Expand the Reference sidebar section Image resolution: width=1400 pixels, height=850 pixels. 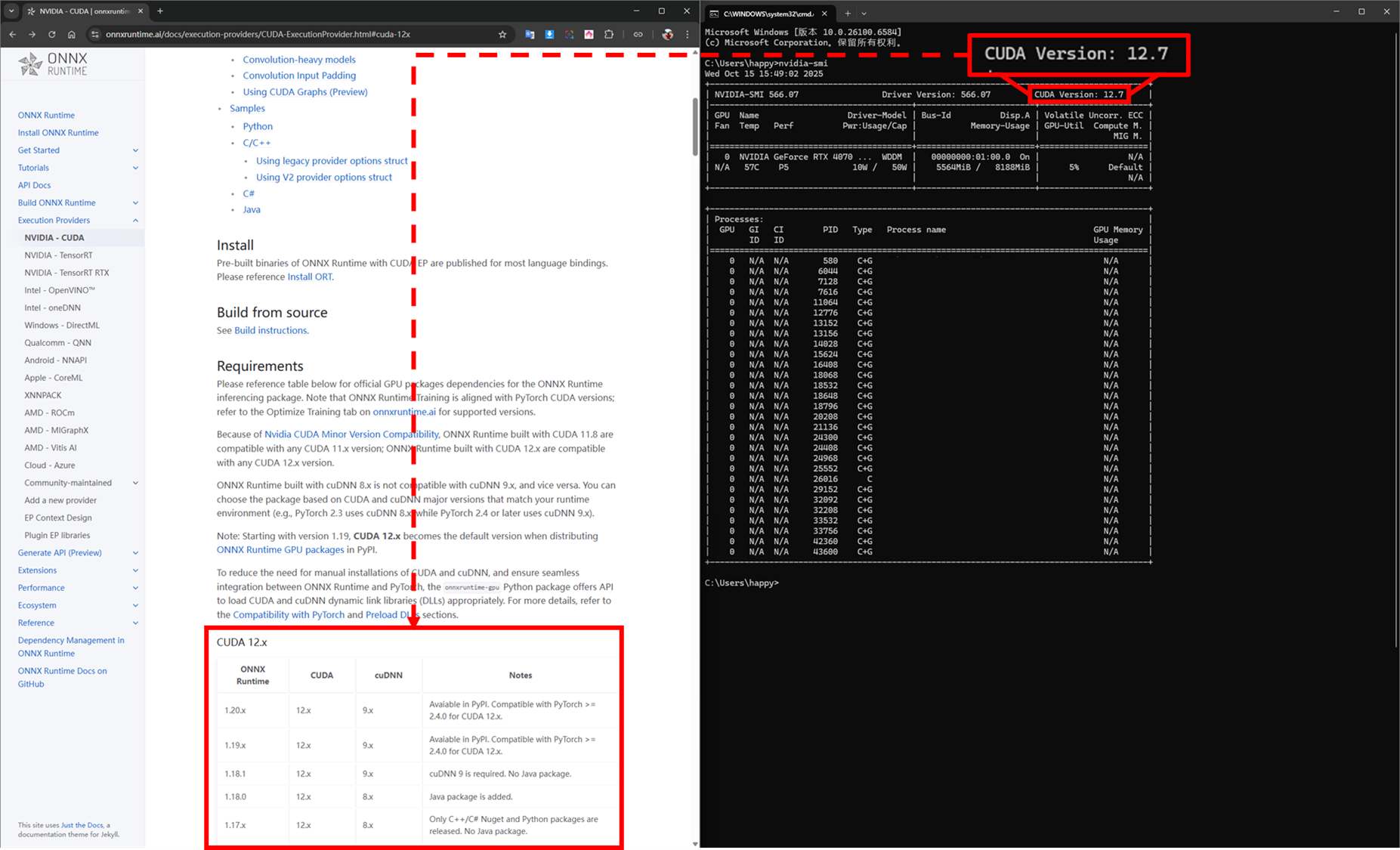tap(135, 623)
